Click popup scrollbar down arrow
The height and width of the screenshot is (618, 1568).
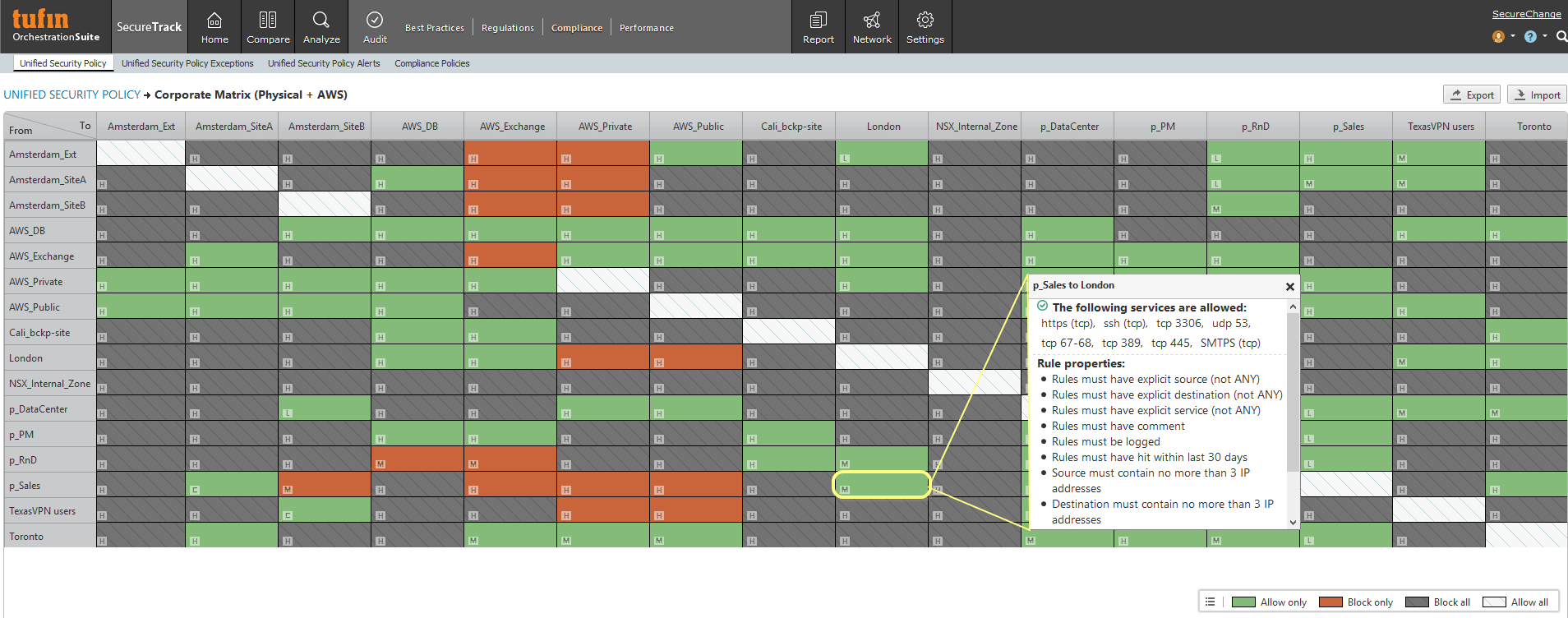coord(1294,522)
